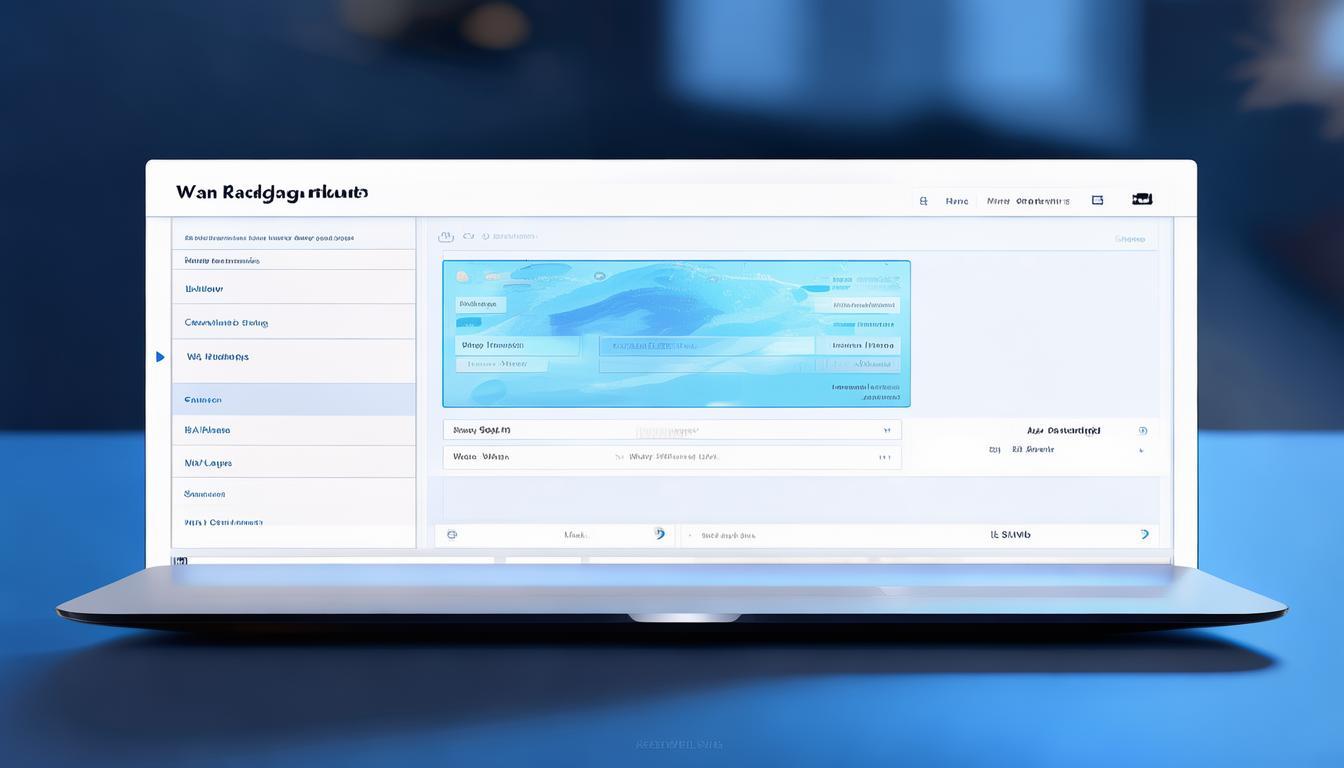Click circular icon at right panel's top row
This screenshot has height=768, width=1344.
[x=1142, y=431]
